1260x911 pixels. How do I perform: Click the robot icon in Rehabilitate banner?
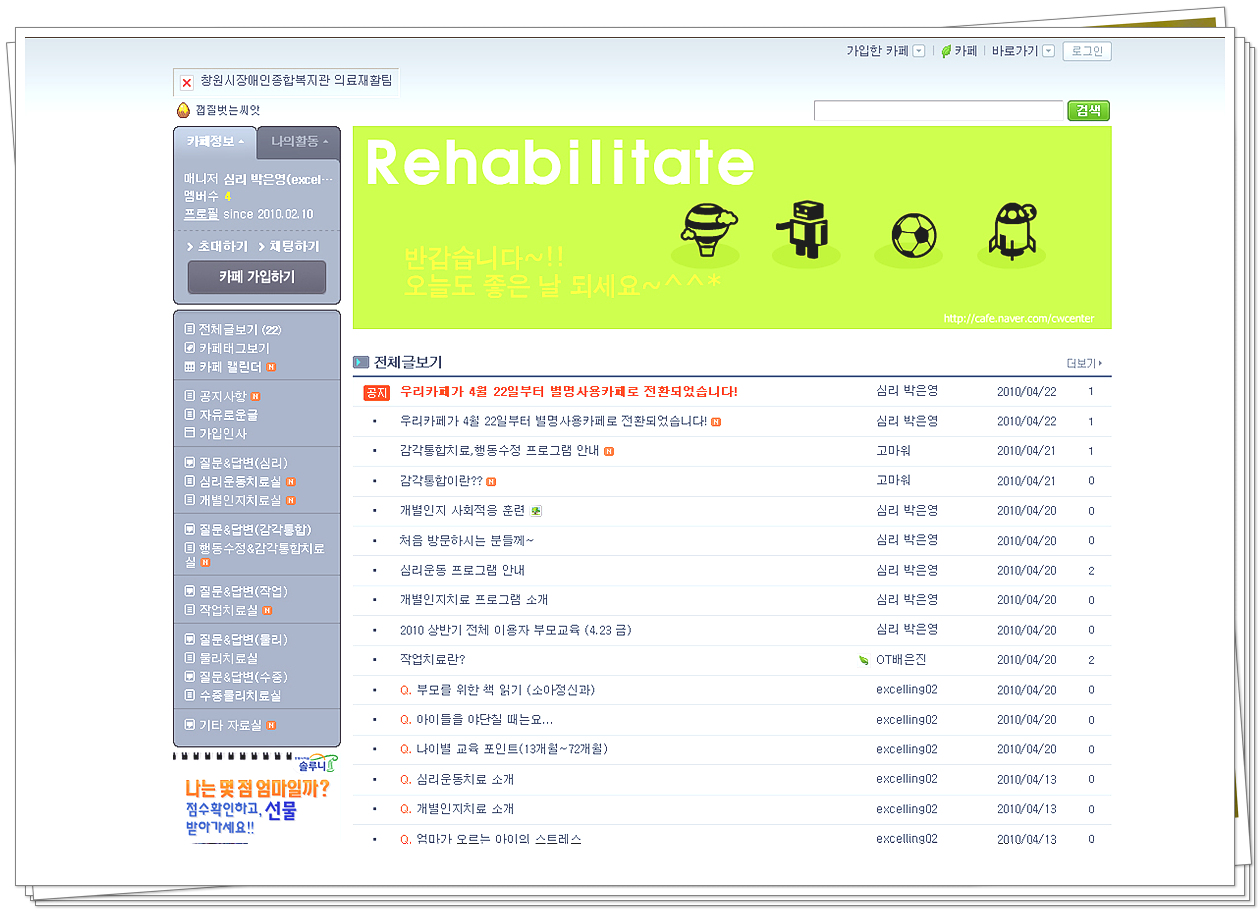tap(801, 226)
